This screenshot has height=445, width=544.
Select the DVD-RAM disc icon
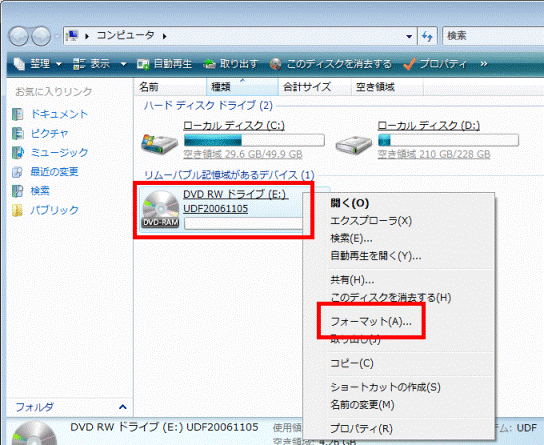pos(160,209)
